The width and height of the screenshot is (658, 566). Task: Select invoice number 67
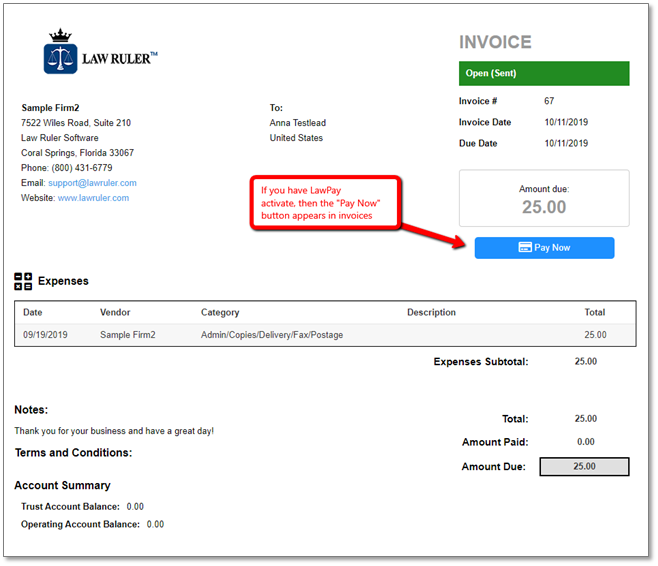(549, 101)
